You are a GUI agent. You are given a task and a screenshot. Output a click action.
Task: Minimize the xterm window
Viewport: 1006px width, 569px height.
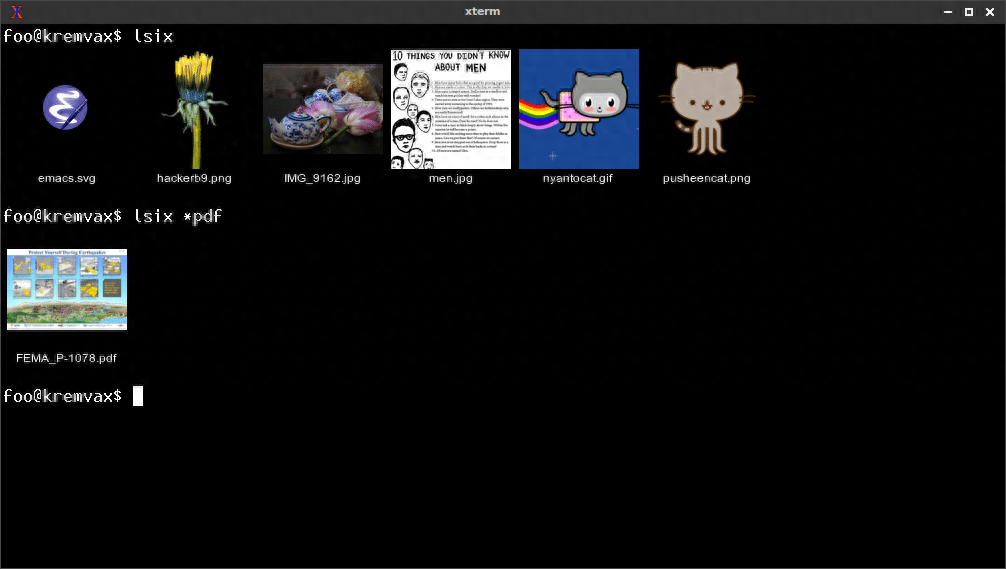coord(948,12)
